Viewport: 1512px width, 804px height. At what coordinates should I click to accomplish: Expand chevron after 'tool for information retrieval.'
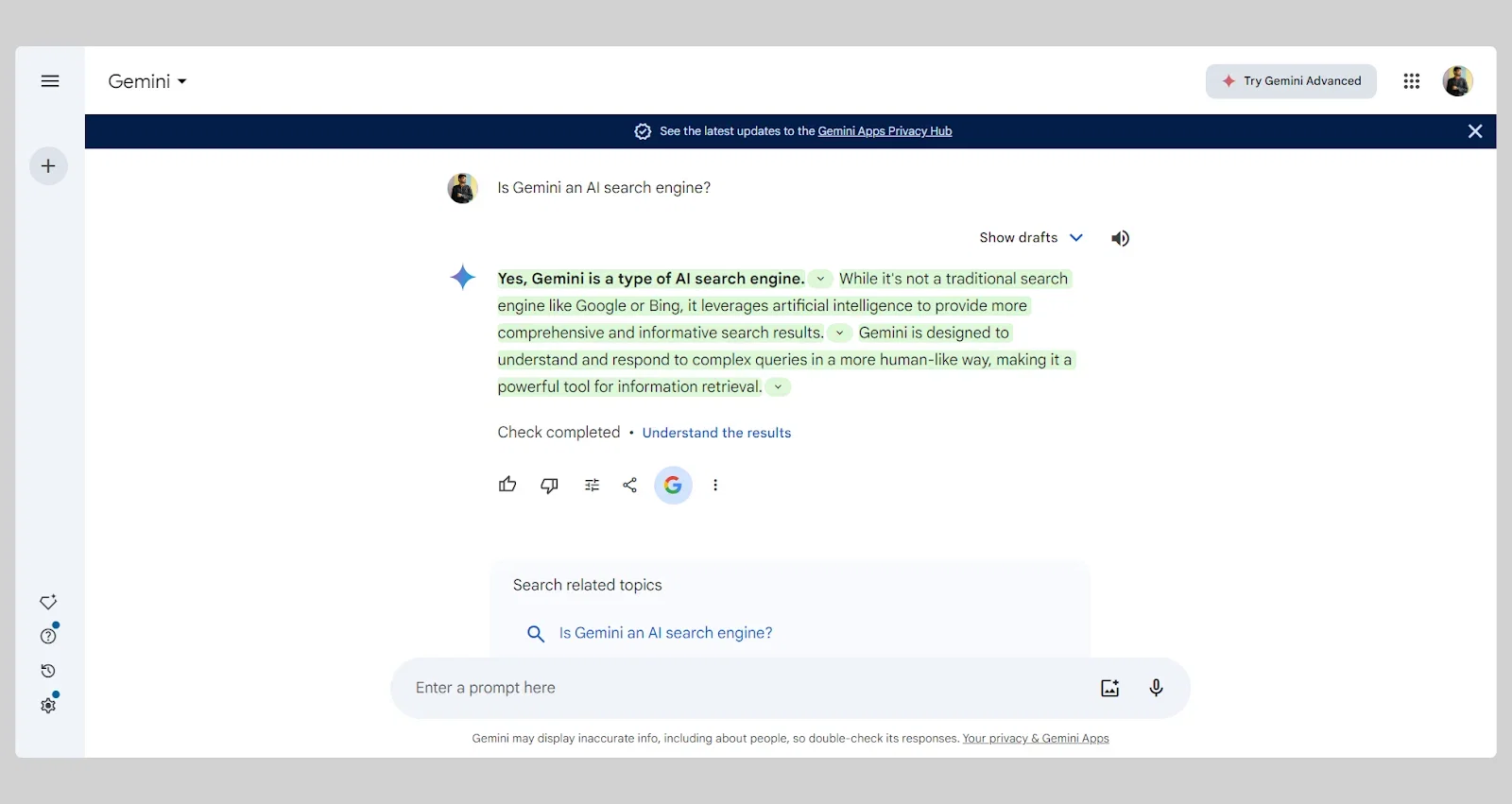[778, 386]
